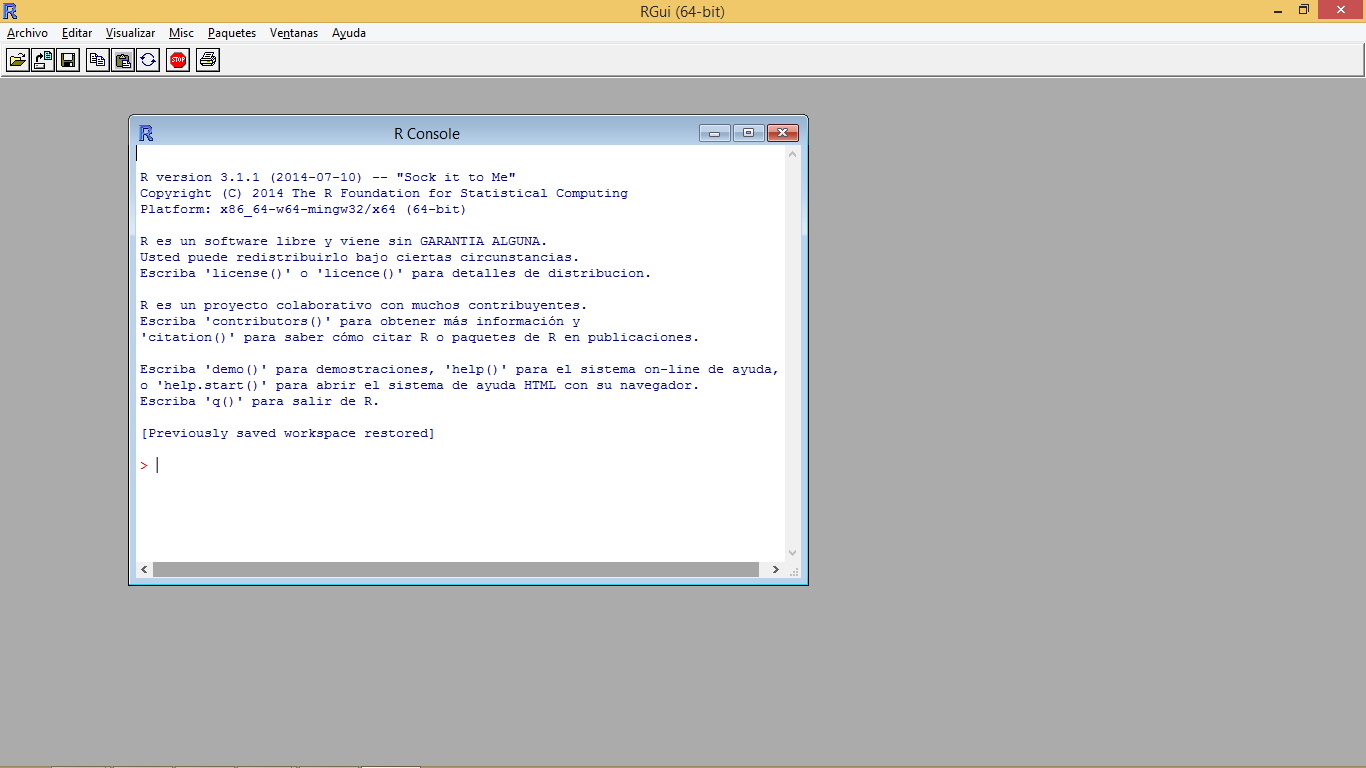The height and width of the screenshot is (768, 1366).
Task: Click the "Escriba 'contributors()'" line
Action: 360,321
